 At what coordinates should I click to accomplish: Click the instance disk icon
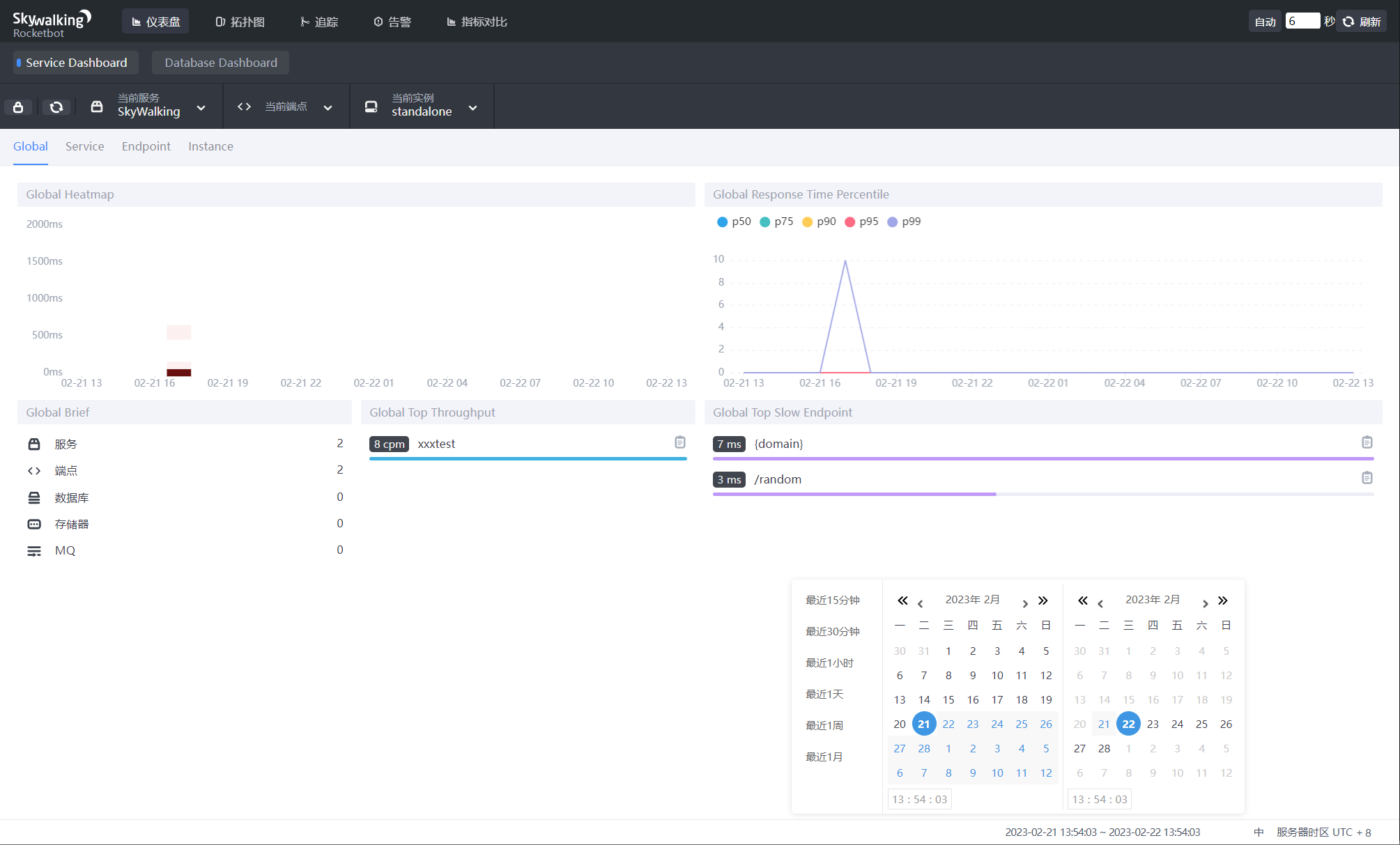click(x=371, y=107)
